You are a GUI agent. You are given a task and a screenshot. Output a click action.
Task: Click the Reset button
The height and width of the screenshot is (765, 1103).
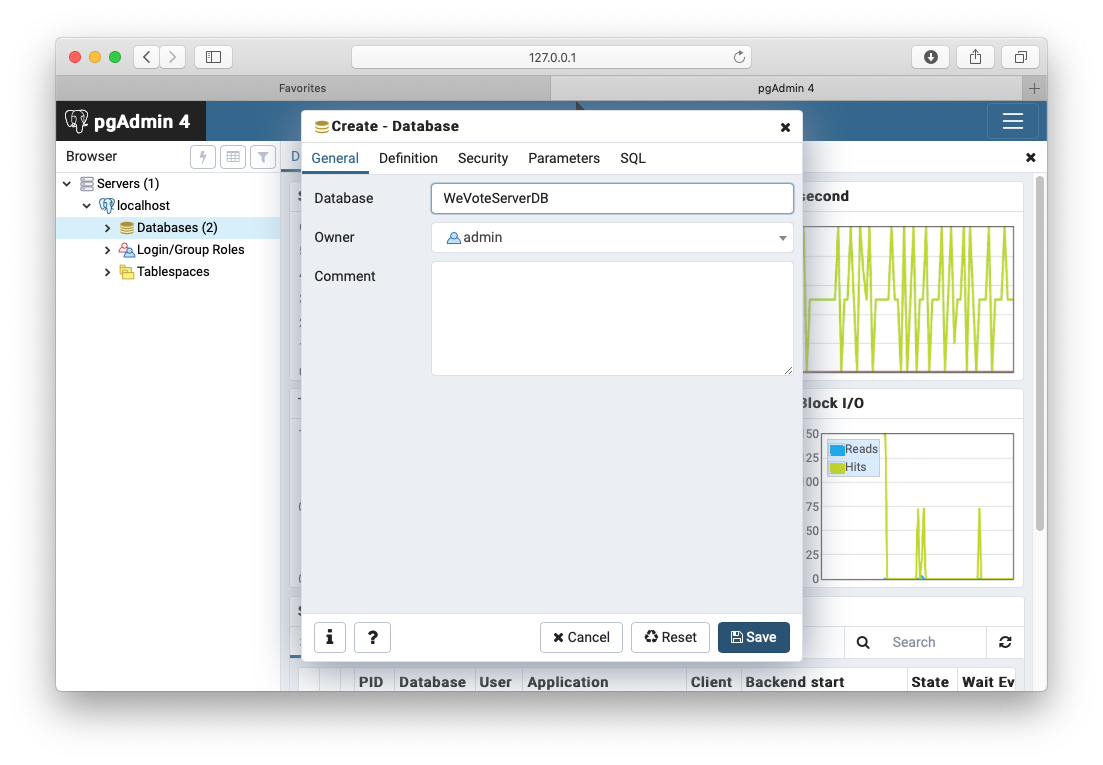click(670, 637)
